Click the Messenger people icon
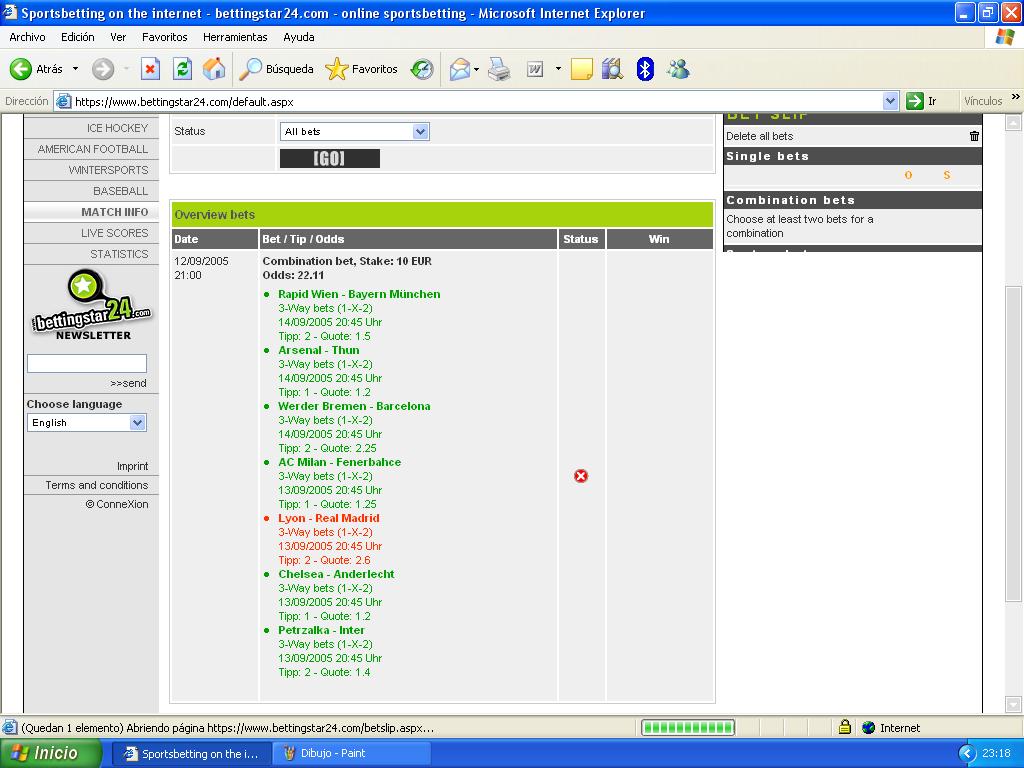 (679, 69)
